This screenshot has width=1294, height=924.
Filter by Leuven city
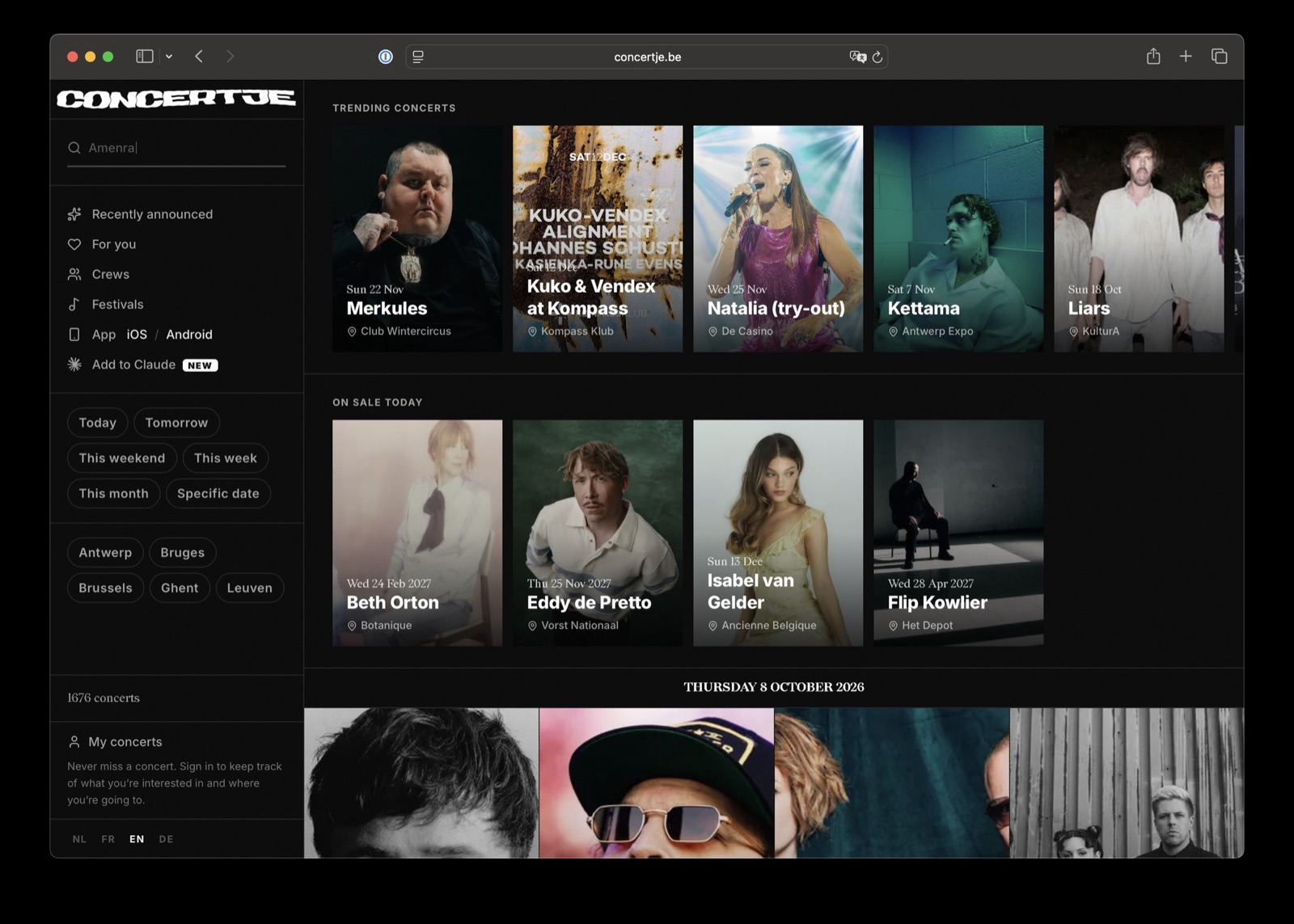(250, 589)
